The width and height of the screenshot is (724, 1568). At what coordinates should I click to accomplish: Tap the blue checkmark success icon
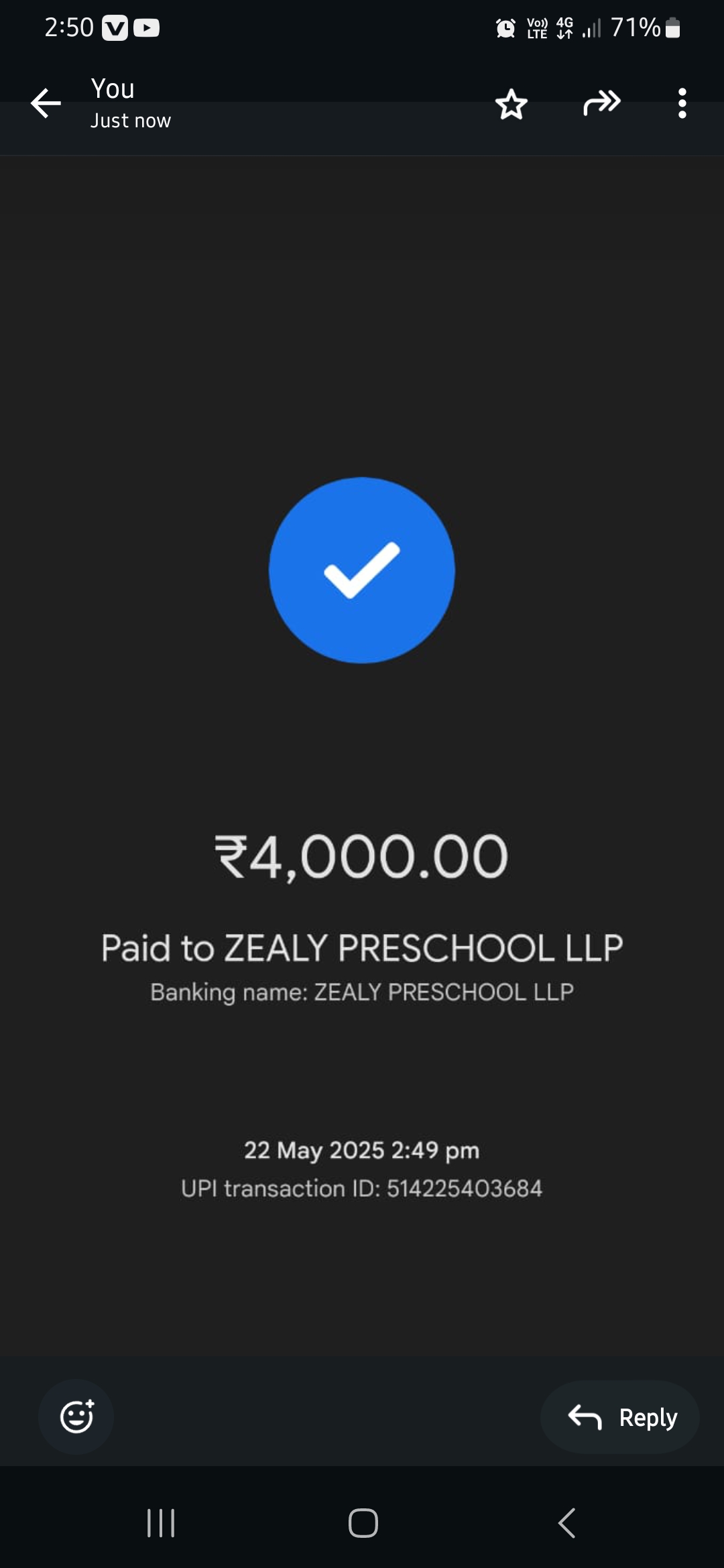pos(362,570)
